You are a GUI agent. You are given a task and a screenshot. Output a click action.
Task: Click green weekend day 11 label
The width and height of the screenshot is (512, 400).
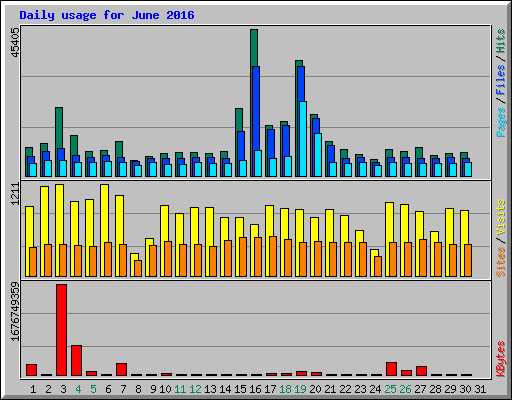pyautogui.click(x=180, y=389)
